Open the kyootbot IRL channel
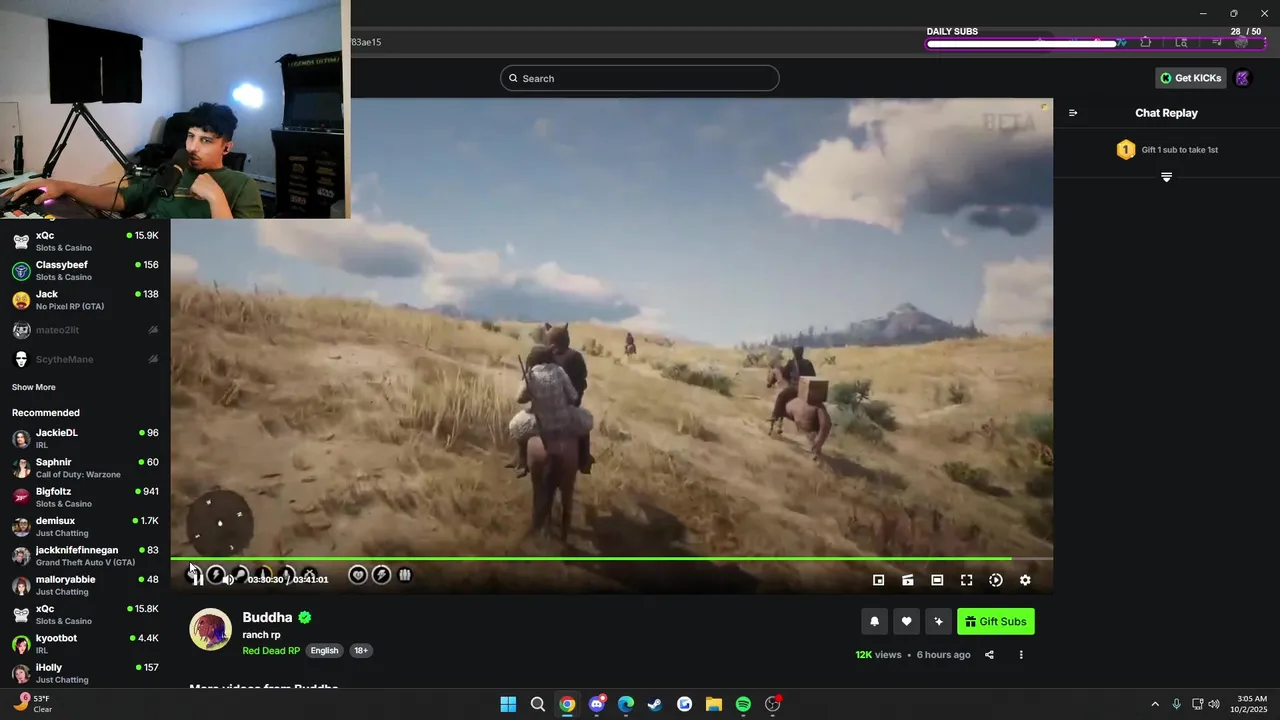Screen dimensions: 1280x720 pyautogui.click(x=85, y=643)
